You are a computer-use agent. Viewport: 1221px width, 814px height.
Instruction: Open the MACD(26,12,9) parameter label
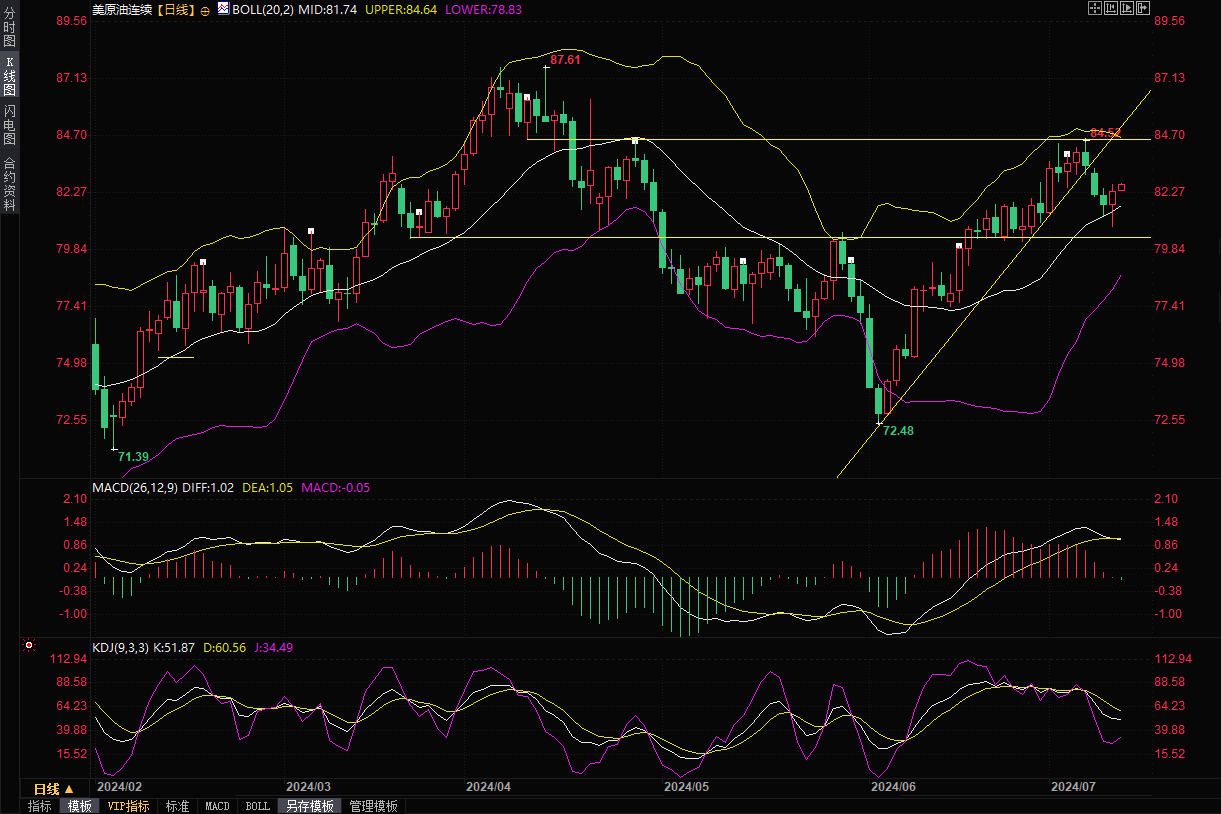tap(135, 487)
